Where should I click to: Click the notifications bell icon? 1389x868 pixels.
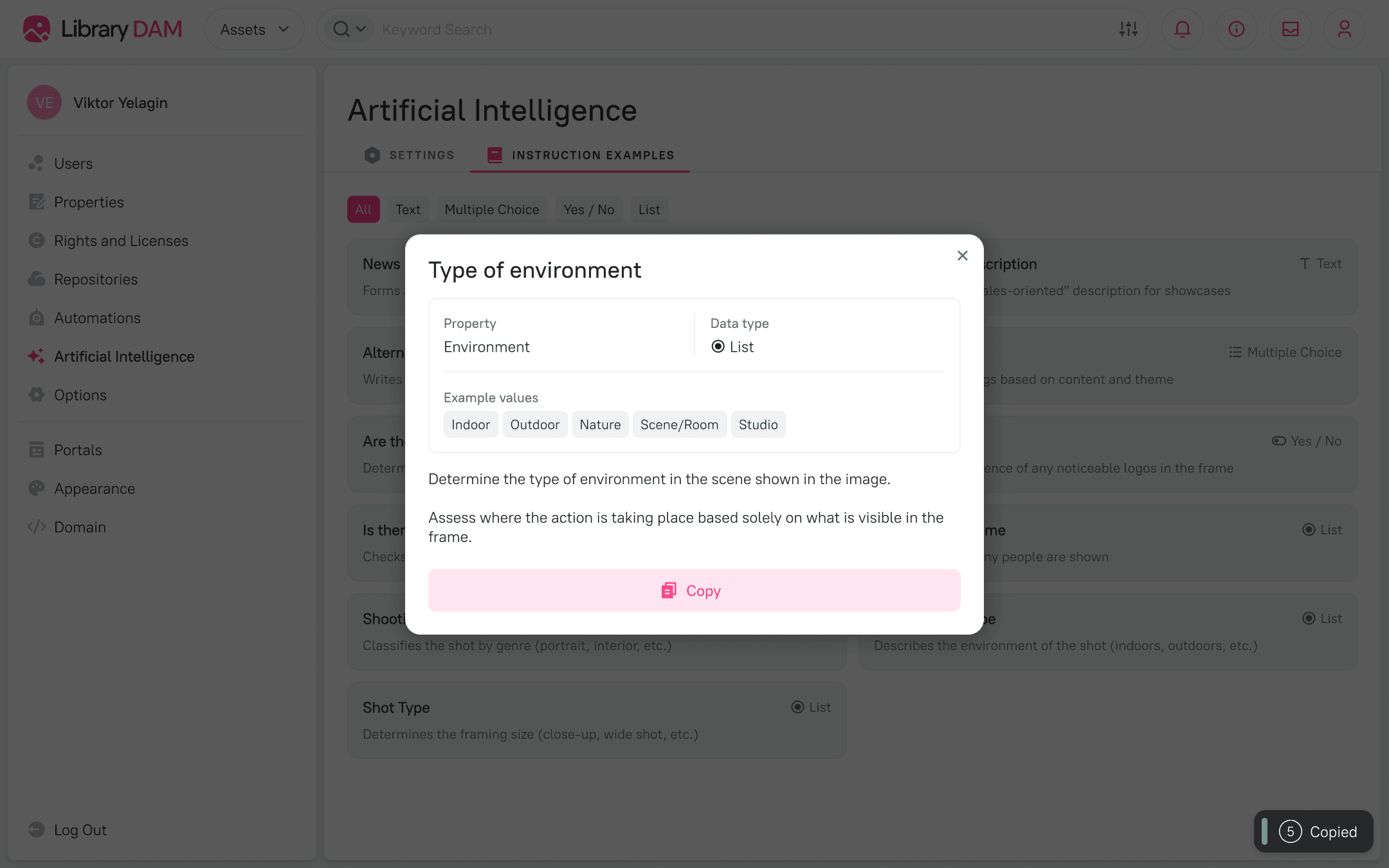(1182, 29)
